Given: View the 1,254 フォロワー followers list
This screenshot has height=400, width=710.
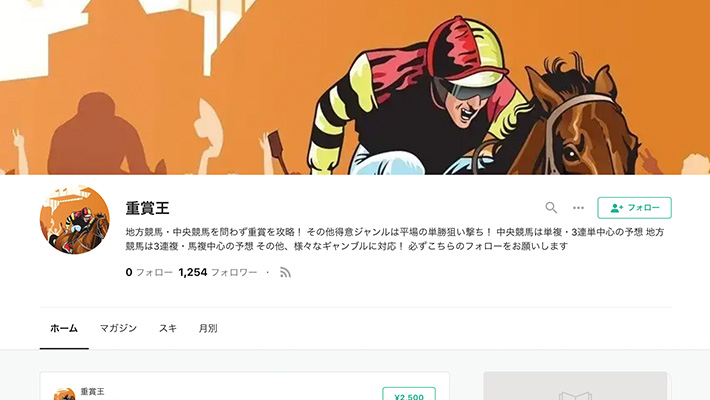Looking at the screenshot, I should pyautogui.click(x=218, y=272).
